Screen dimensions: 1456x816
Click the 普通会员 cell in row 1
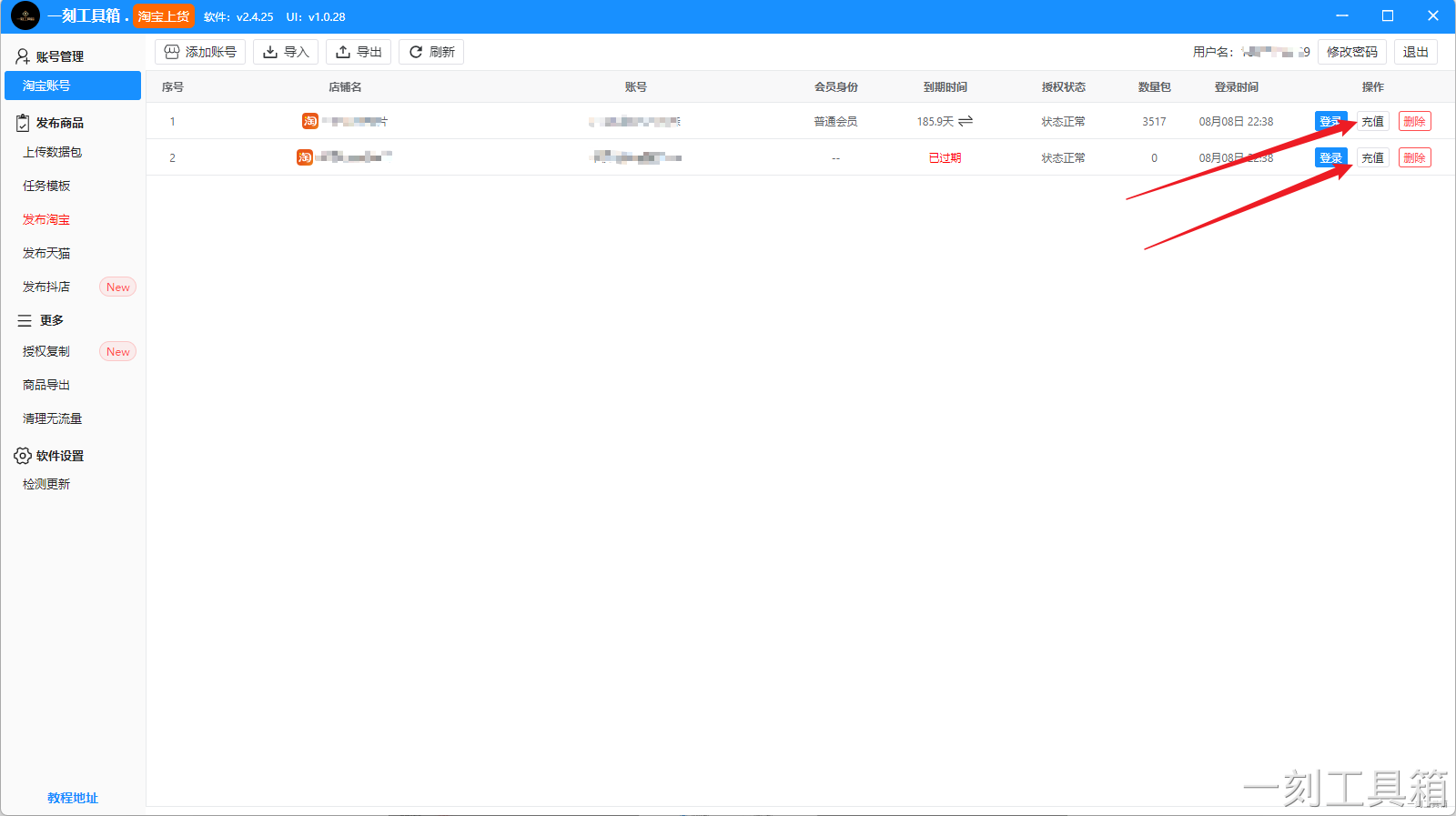click(835, 121)
